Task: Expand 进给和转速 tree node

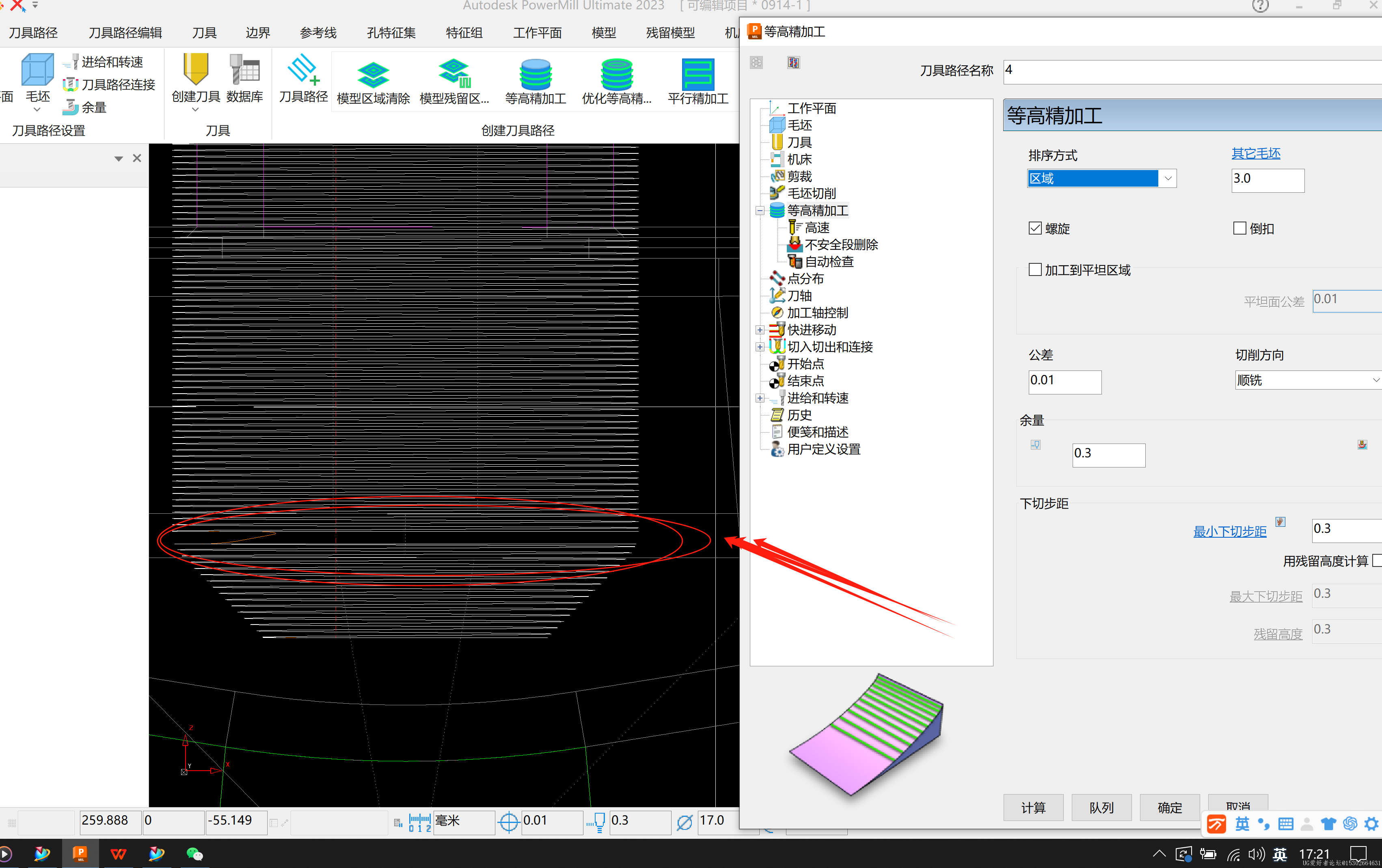Action: tap(759, 398)
